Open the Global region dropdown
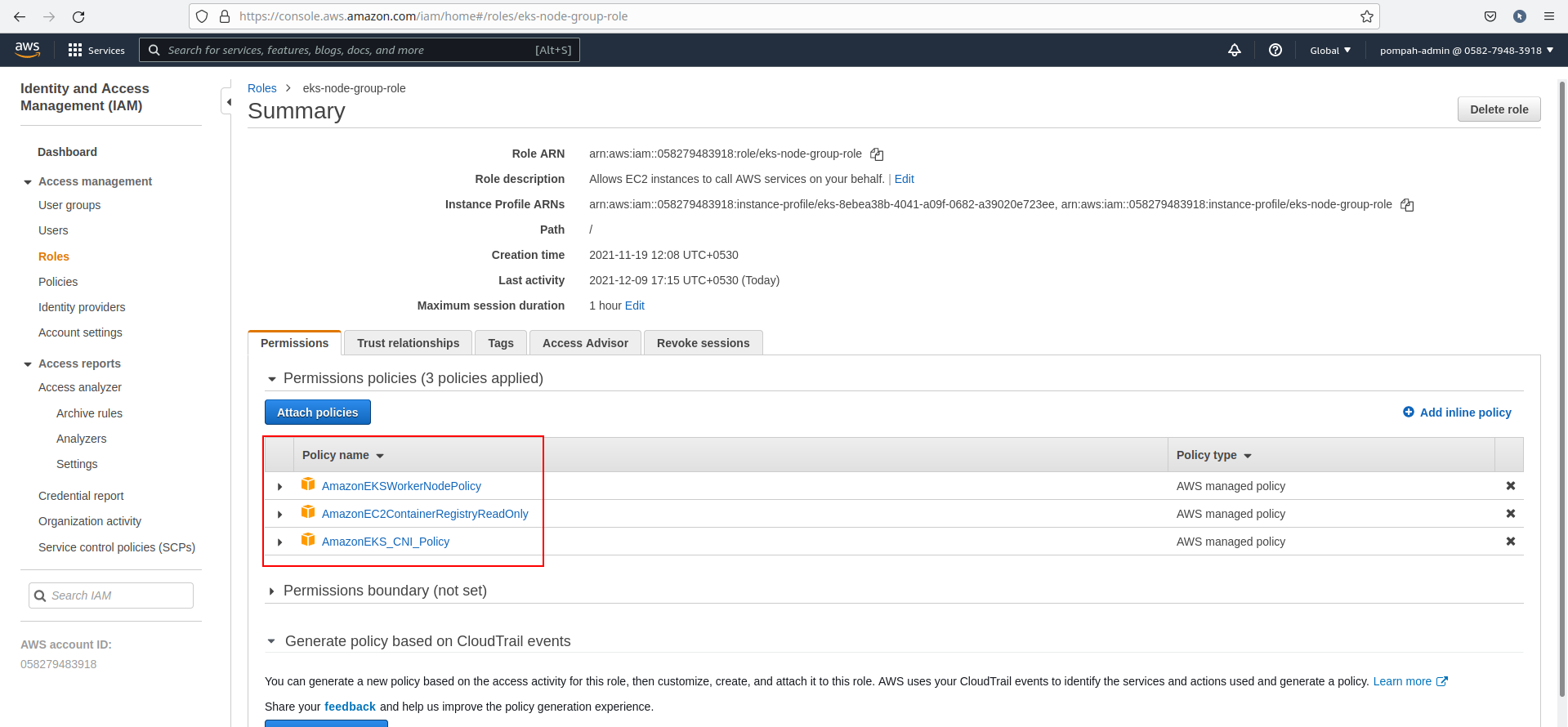The image size is (1568, 727). point(1329,51)
